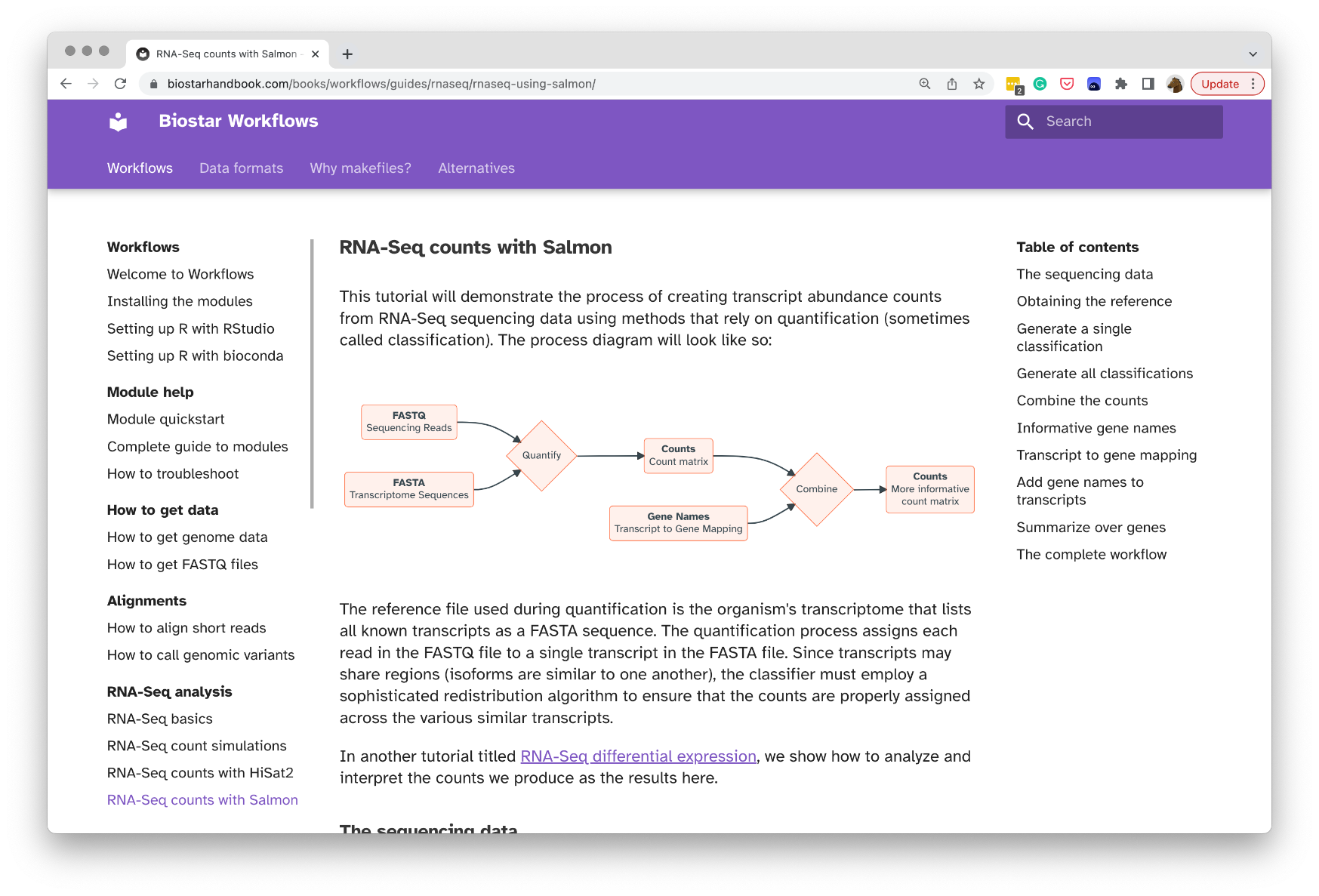Click the share icon in the address bar
1319x896 pixels.
pos(952,84)
